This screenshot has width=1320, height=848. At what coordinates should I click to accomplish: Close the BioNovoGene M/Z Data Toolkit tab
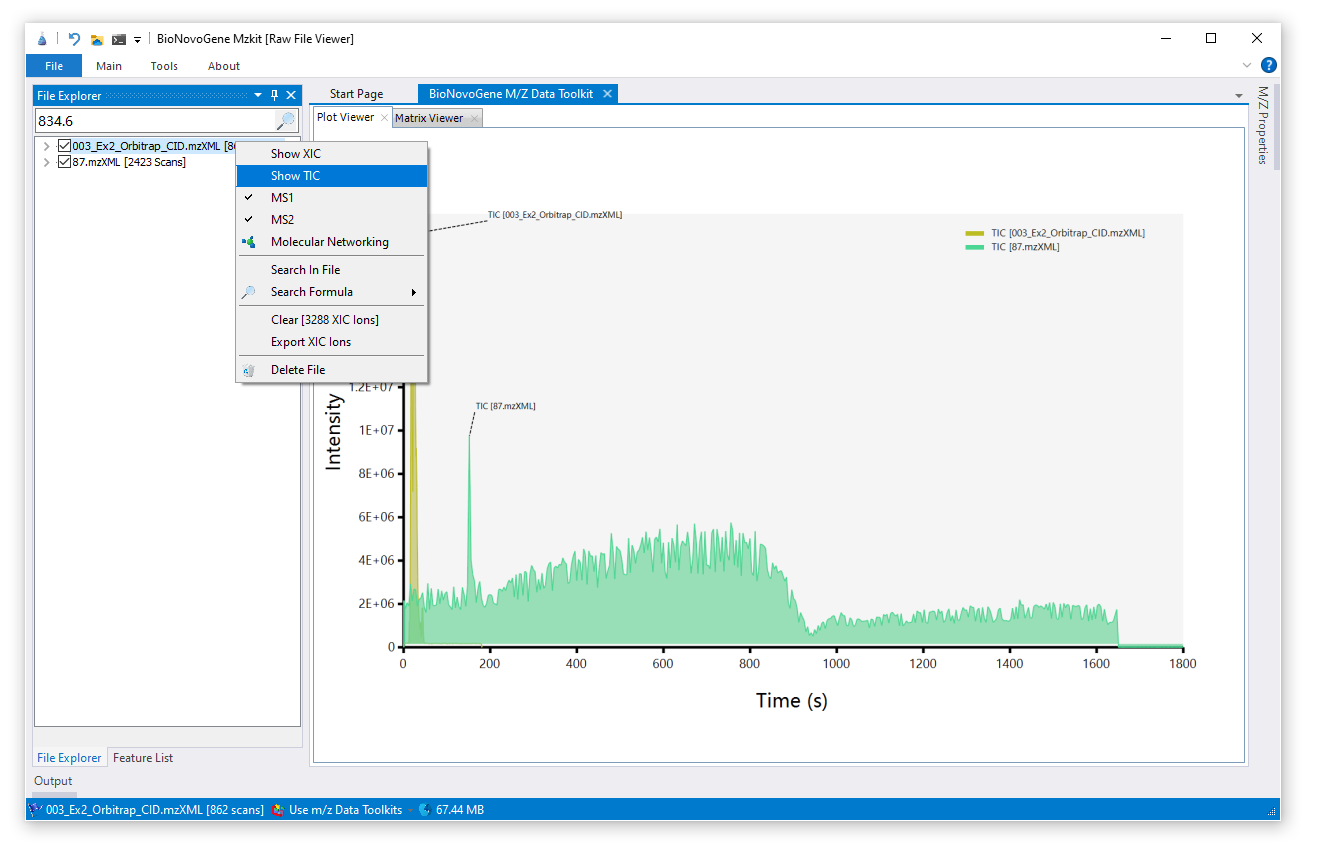coord(607,94)
